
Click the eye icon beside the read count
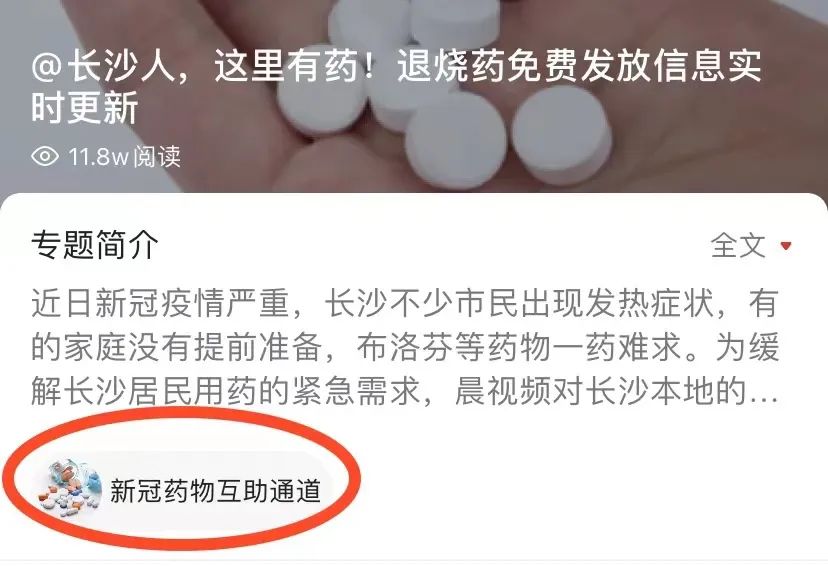[45, 156]
